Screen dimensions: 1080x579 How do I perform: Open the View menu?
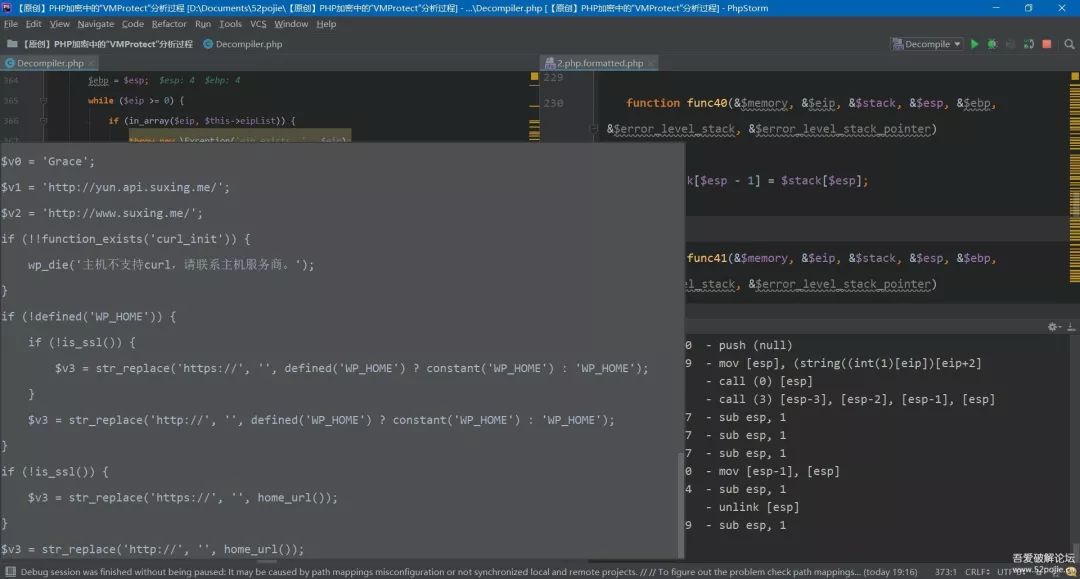(x=60, y=24)
